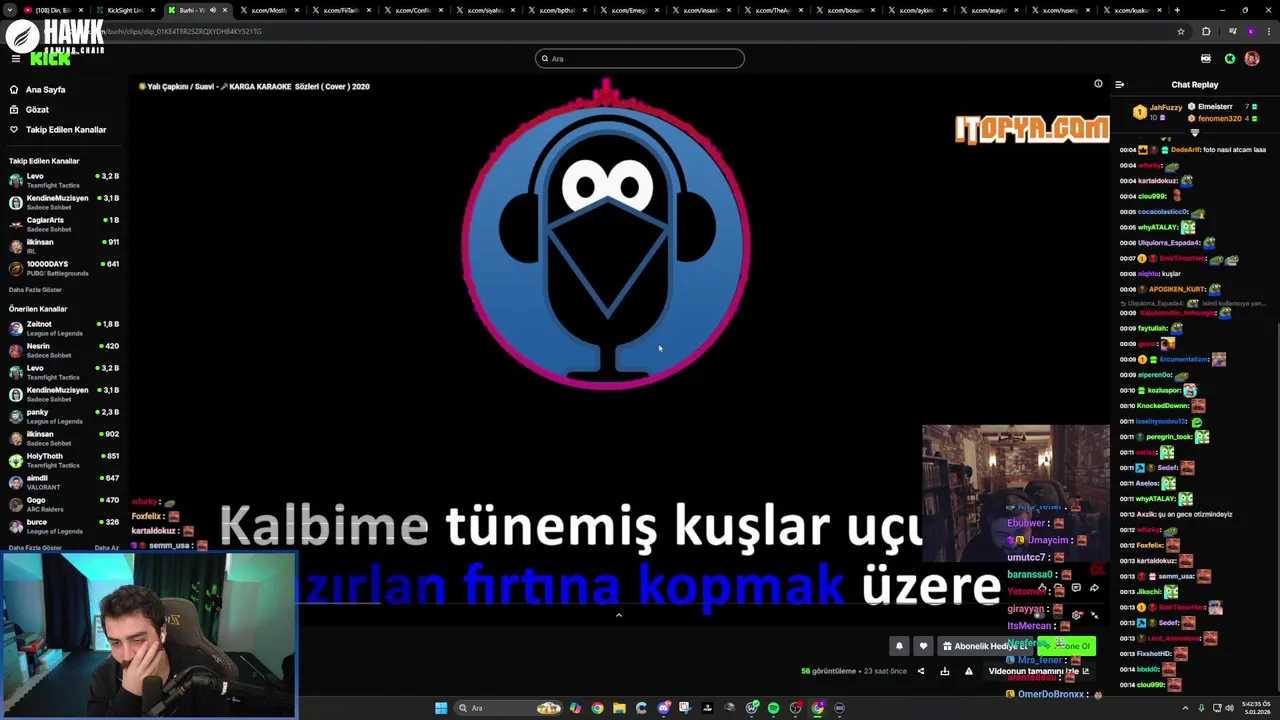The image size is (1280, 720).
Task: Open user profile avatar in Kick header
Action: tap(1252, 59)
